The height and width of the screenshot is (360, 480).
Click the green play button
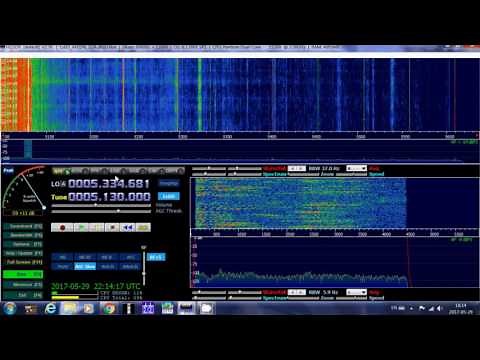[x=81, y=227]
